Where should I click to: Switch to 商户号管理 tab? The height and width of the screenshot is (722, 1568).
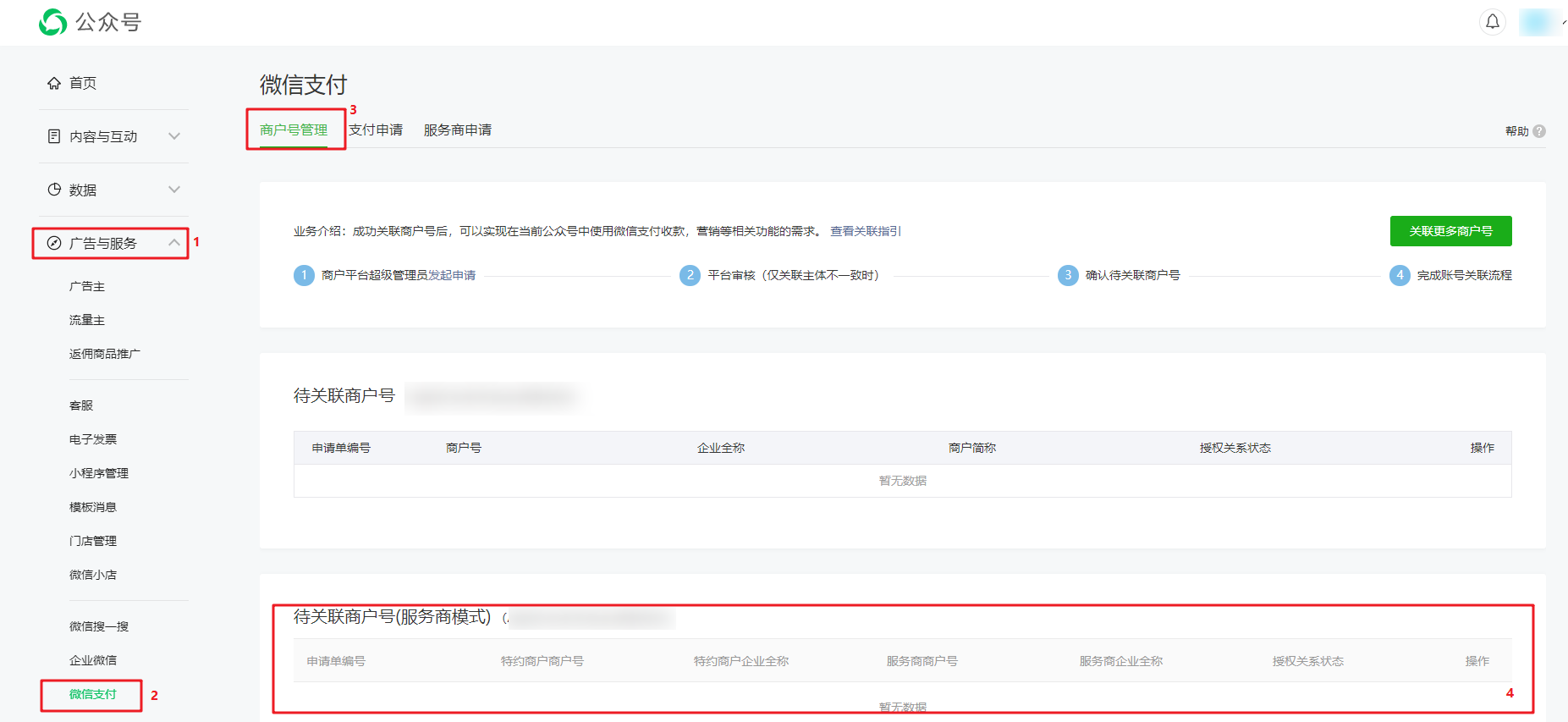[294, 130]
